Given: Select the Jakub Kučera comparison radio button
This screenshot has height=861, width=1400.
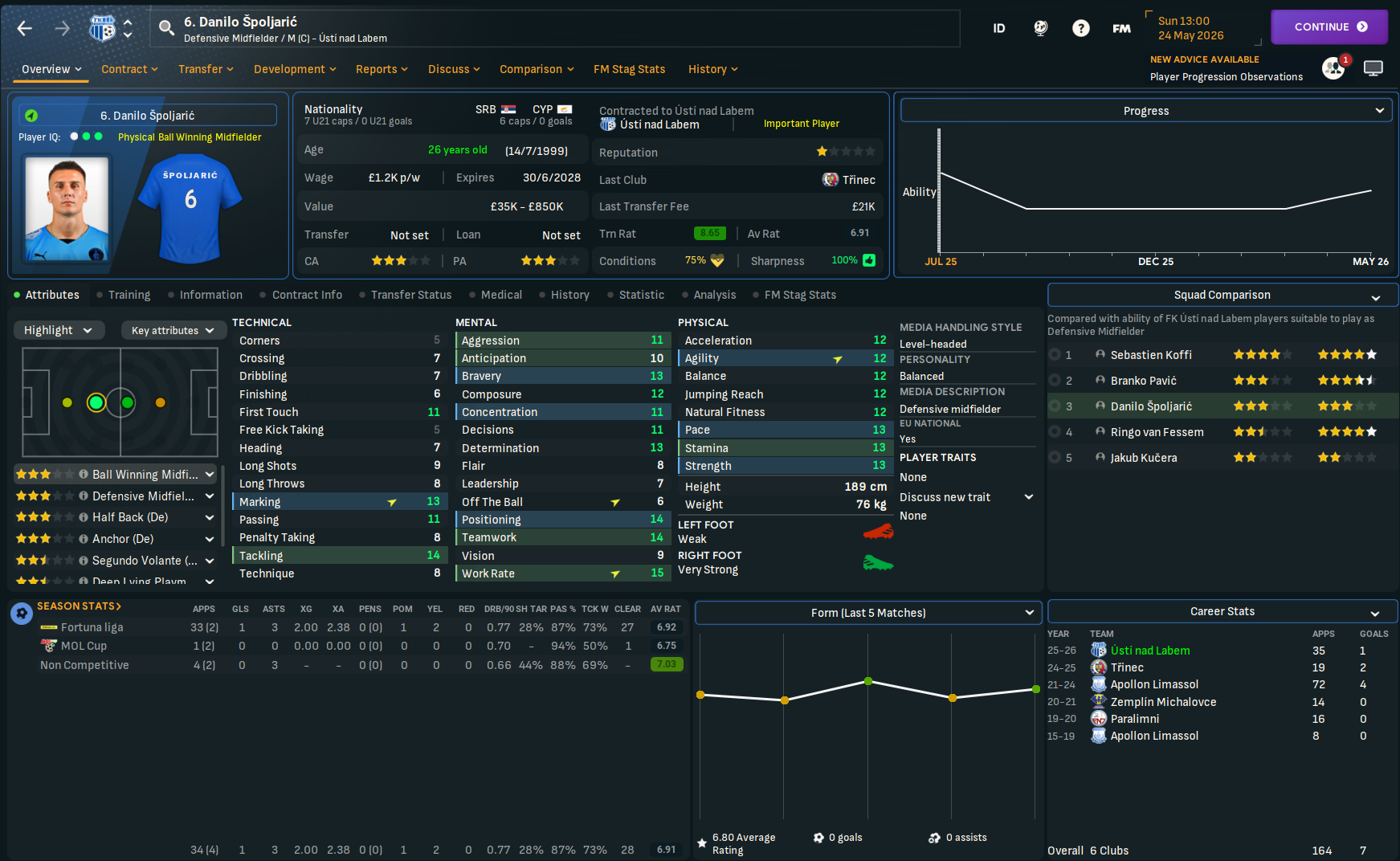Looking at the screenshot, I should [x=1055, y=458].
